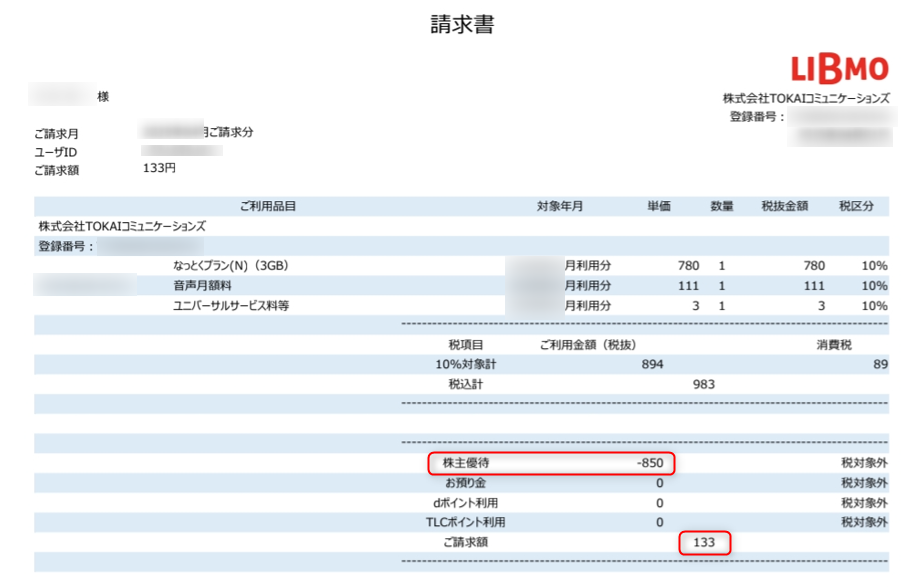
Task: Click the 請求書 title heading
Action: pos(462,24)
